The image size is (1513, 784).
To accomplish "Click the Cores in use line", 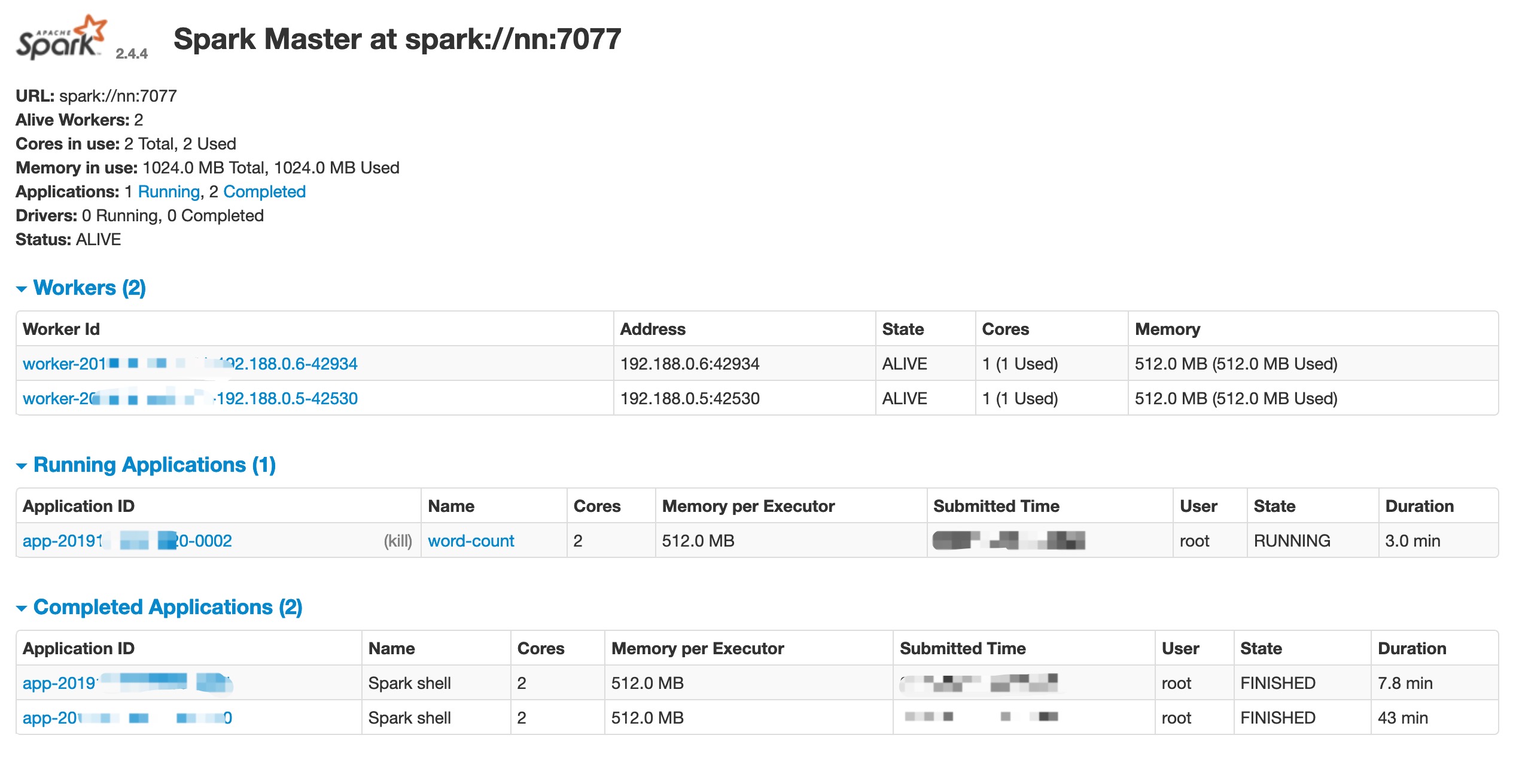I will point(126,144).
